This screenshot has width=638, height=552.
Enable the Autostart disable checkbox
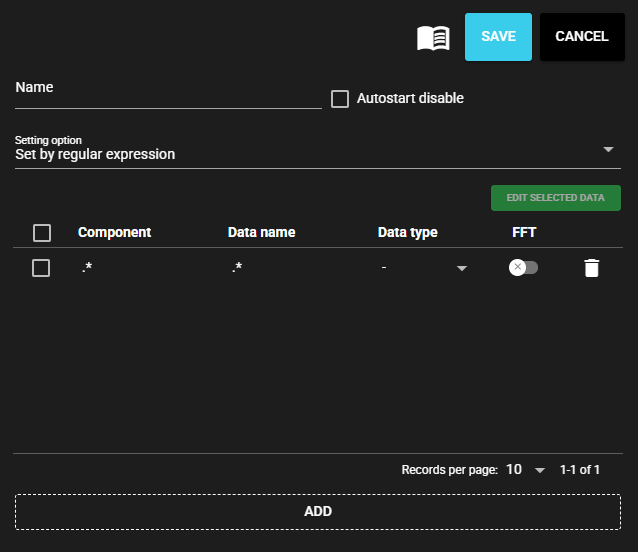point(340,99)
